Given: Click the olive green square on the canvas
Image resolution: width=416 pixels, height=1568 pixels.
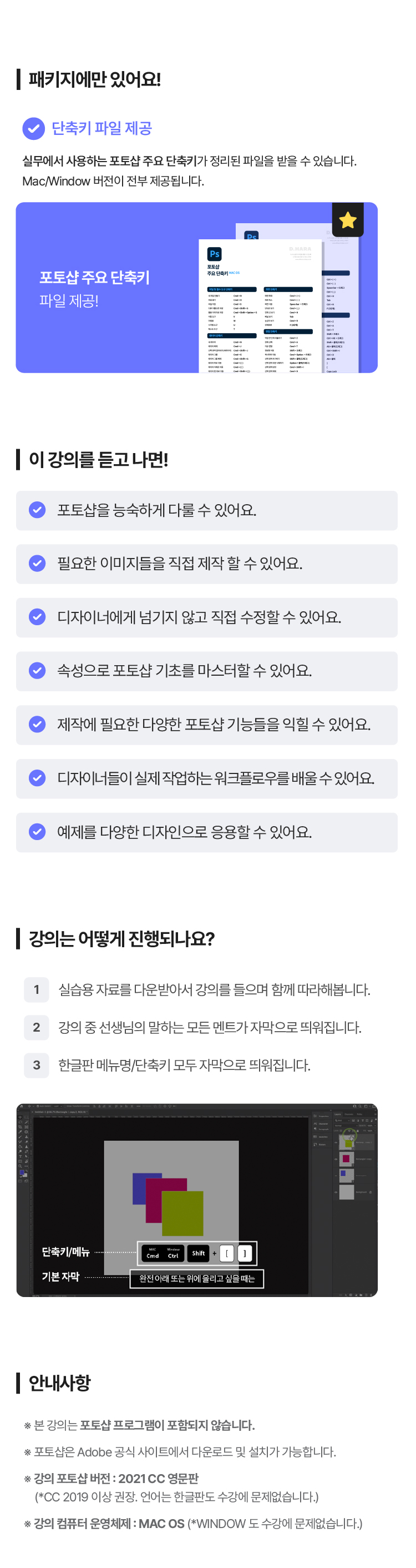Looking at the screenshot, I should click(x=182, y=1213).
